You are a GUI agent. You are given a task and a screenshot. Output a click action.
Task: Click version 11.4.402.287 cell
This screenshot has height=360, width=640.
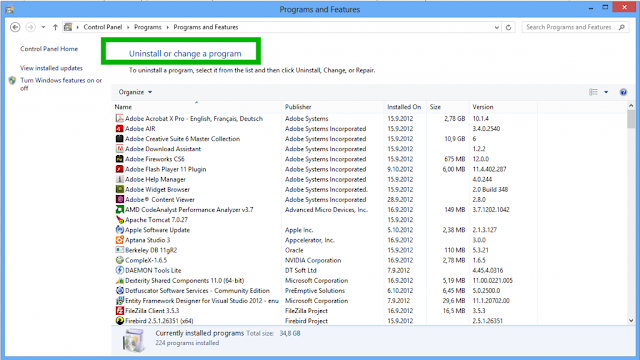tap(489, 169)
